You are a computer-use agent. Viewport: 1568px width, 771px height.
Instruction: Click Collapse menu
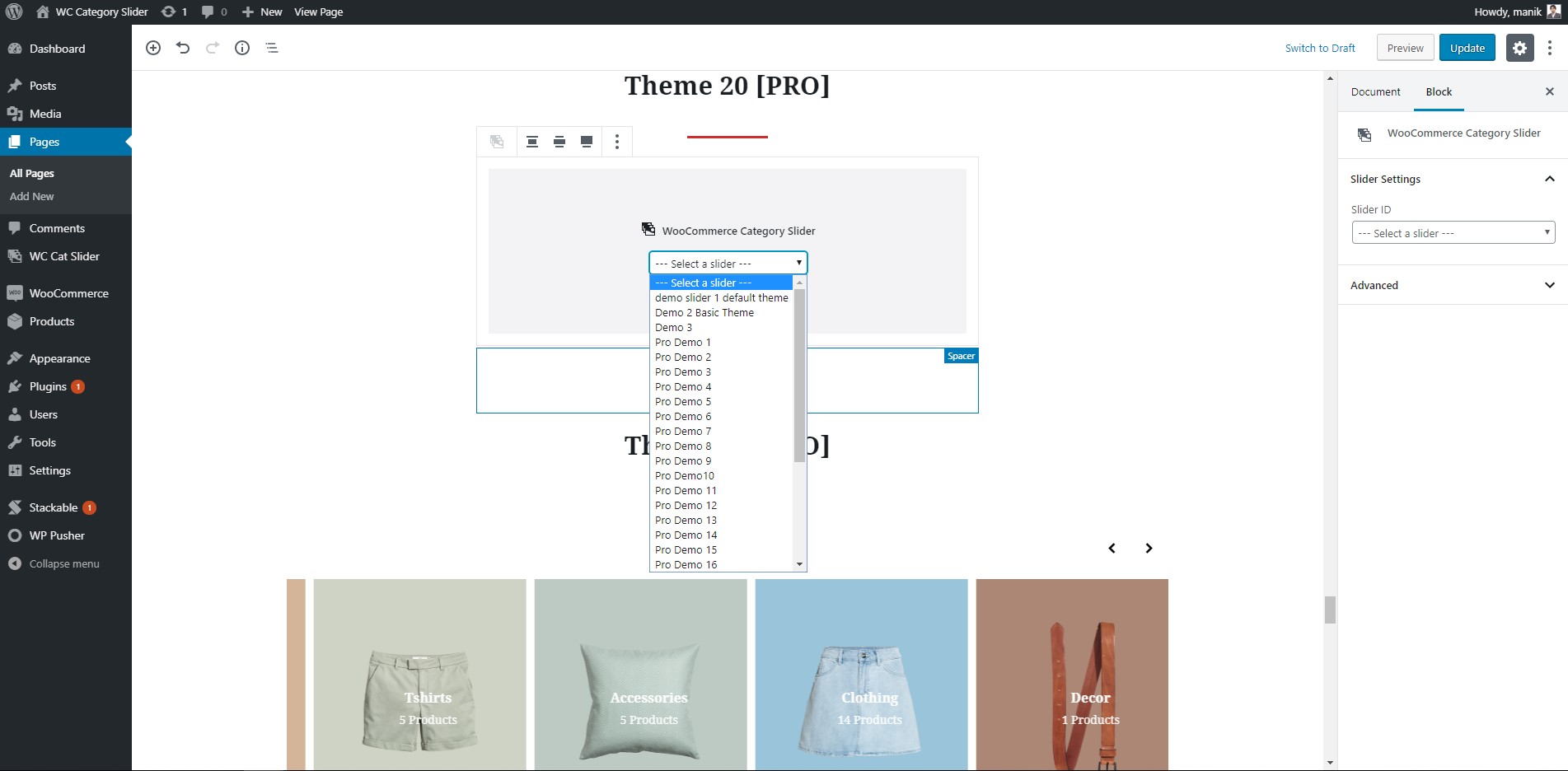point(66,563)
